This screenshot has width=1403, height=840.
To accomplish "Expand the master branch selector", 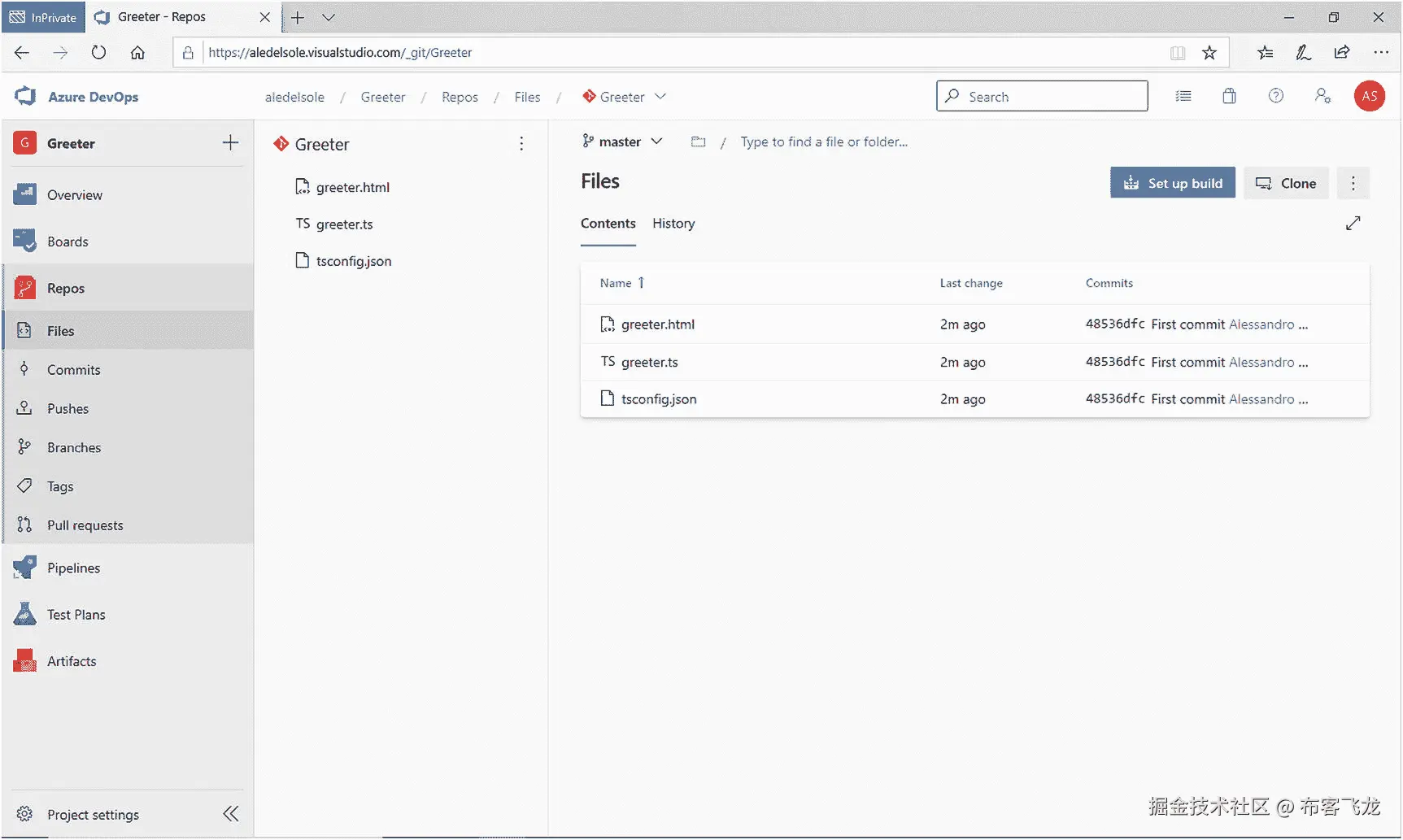I will (x=622, y=141).
